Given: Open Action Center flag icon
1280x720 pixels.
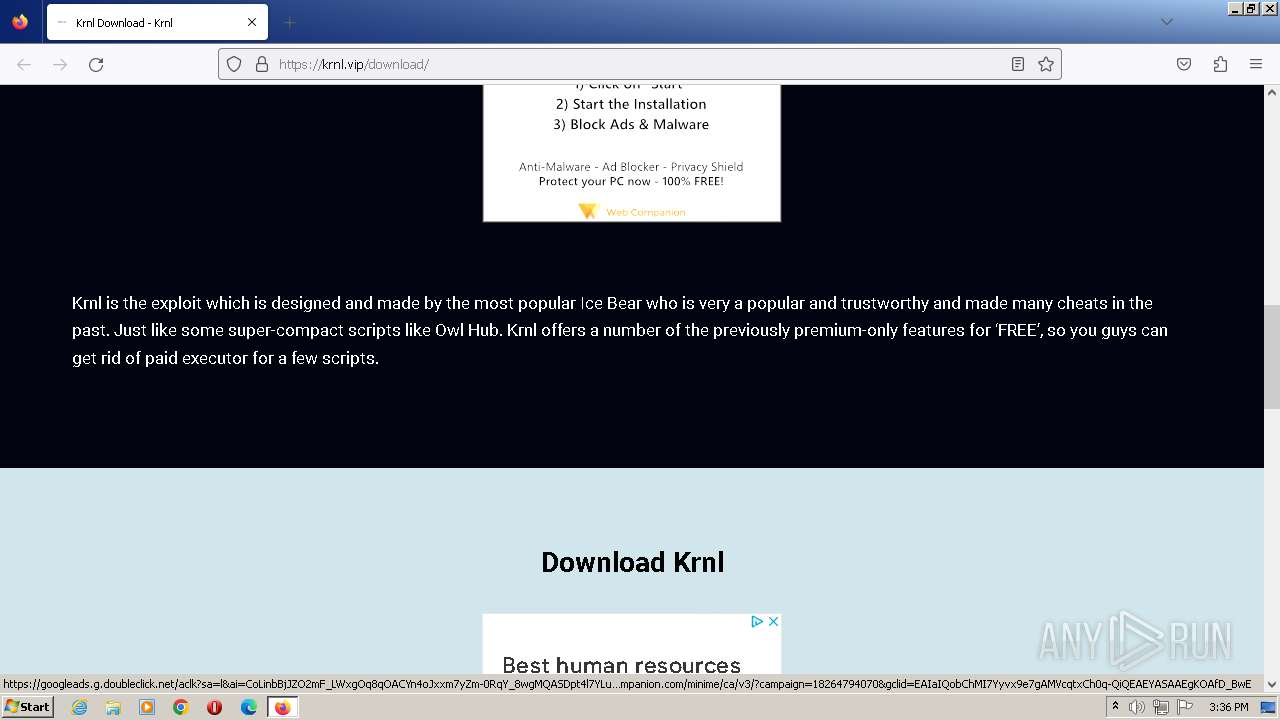Looking at the screenshot, I should (1184, 707).
